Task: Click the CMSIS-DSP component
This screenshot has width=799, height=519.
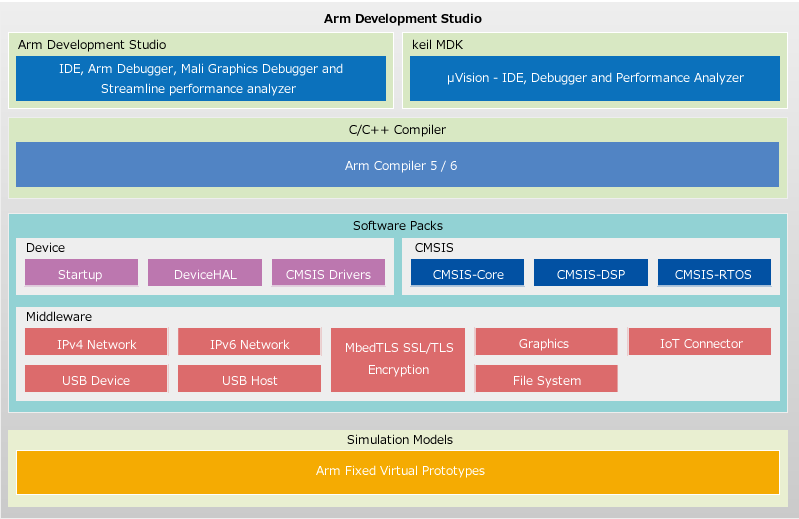Action: (591, 274)
